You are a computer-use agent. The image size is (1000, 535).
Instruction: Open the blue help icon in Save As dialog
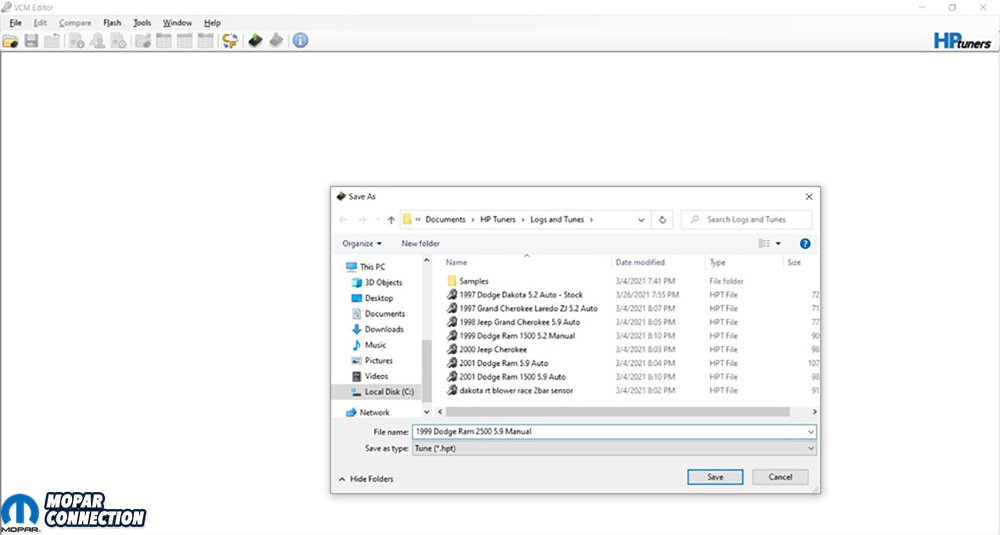805,243
